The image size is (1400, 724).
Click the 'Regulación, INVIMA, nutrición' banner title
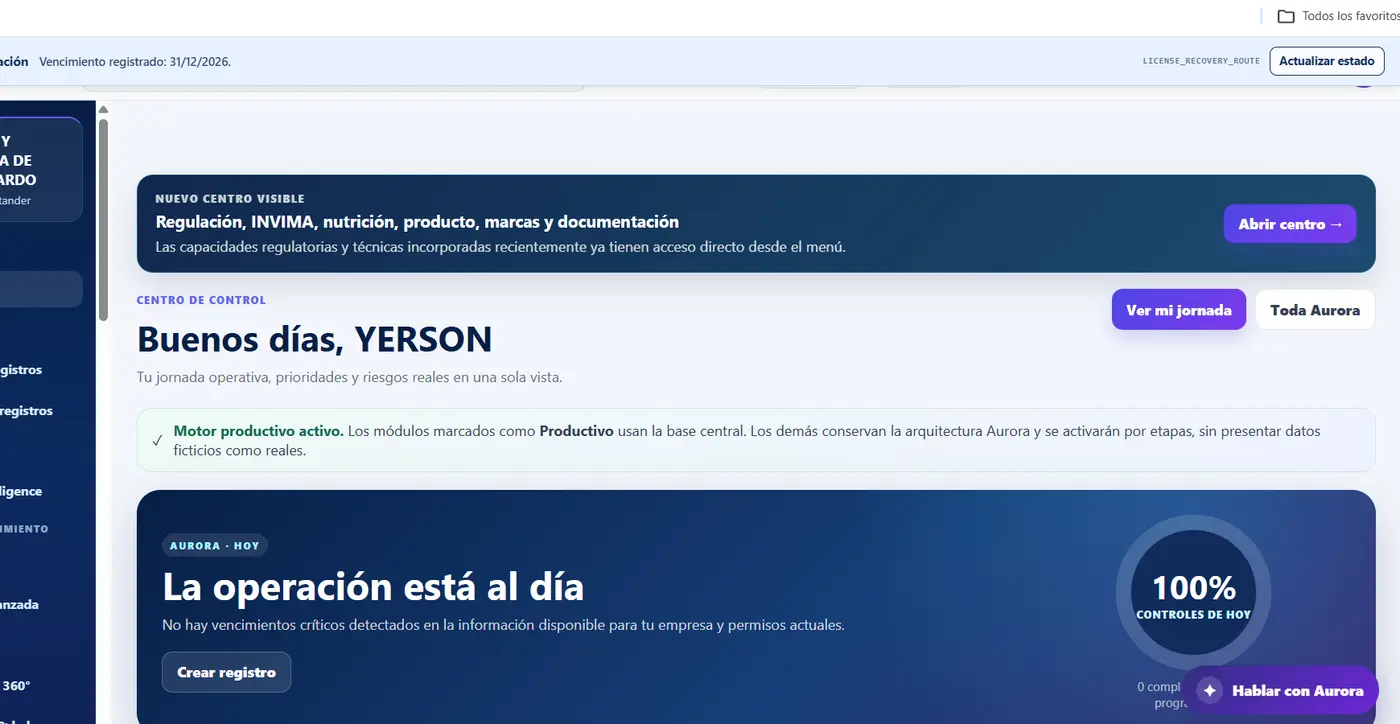tap(417, 222)
